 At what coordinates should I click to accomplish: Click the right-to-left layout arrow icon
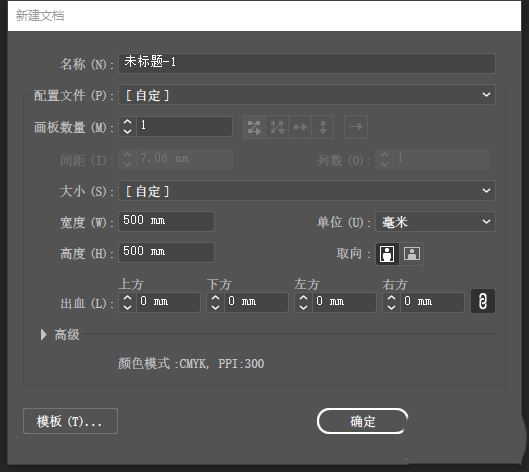[x=356, y=127]
